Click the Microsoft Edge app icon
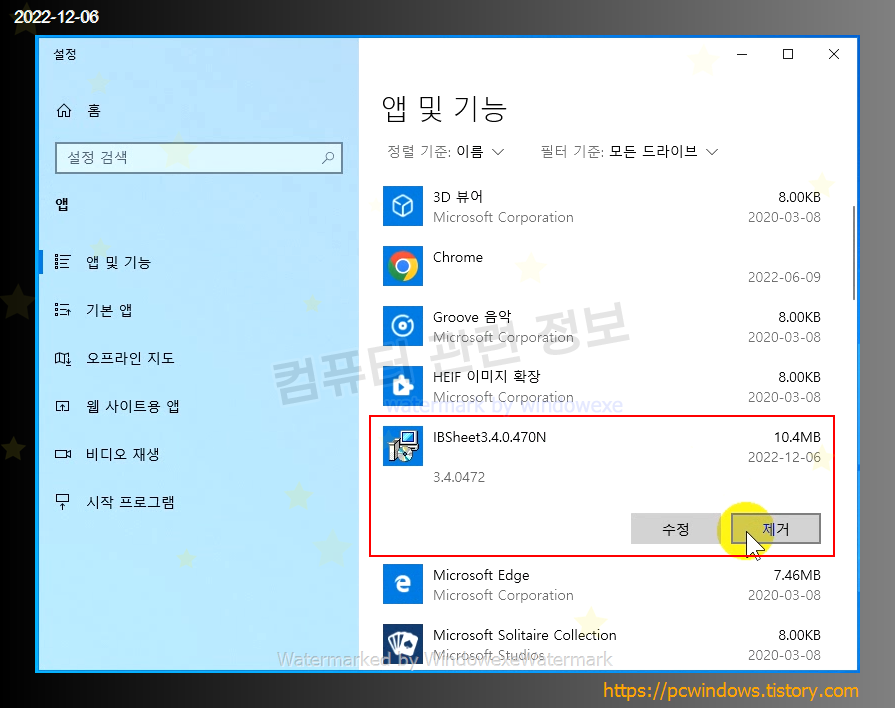This screenshot has height=708, width=895. point(403,584)
